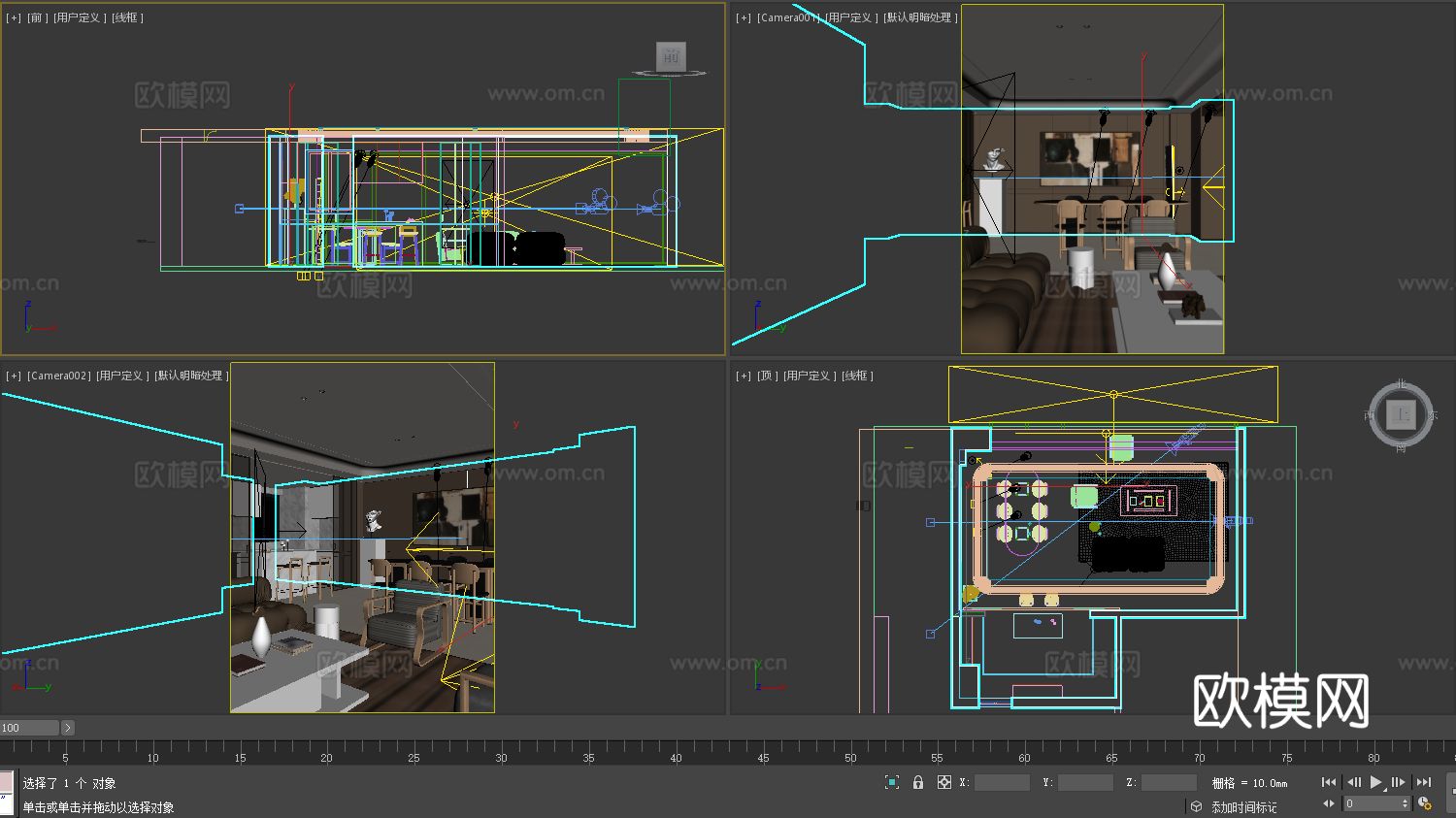Viewport: 1456px width, 818px height.
Task: Open front viewport 前 view menu
Action: tap(37, 17)
